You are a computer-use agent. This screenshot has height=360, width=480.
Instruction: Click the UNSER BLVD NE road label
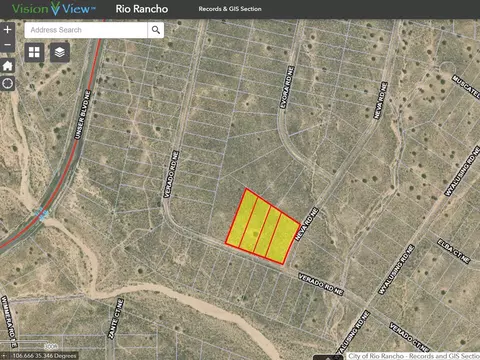[x=82, y=114]
